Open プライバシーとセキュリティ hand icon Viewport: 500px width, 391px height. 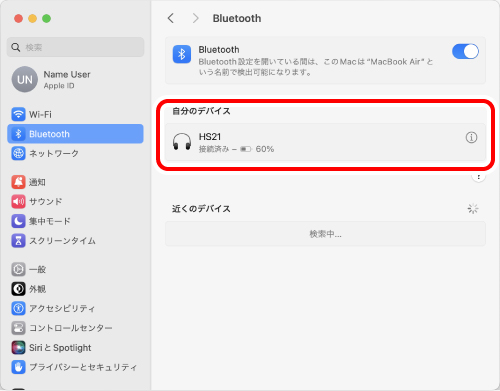(18, 367)
